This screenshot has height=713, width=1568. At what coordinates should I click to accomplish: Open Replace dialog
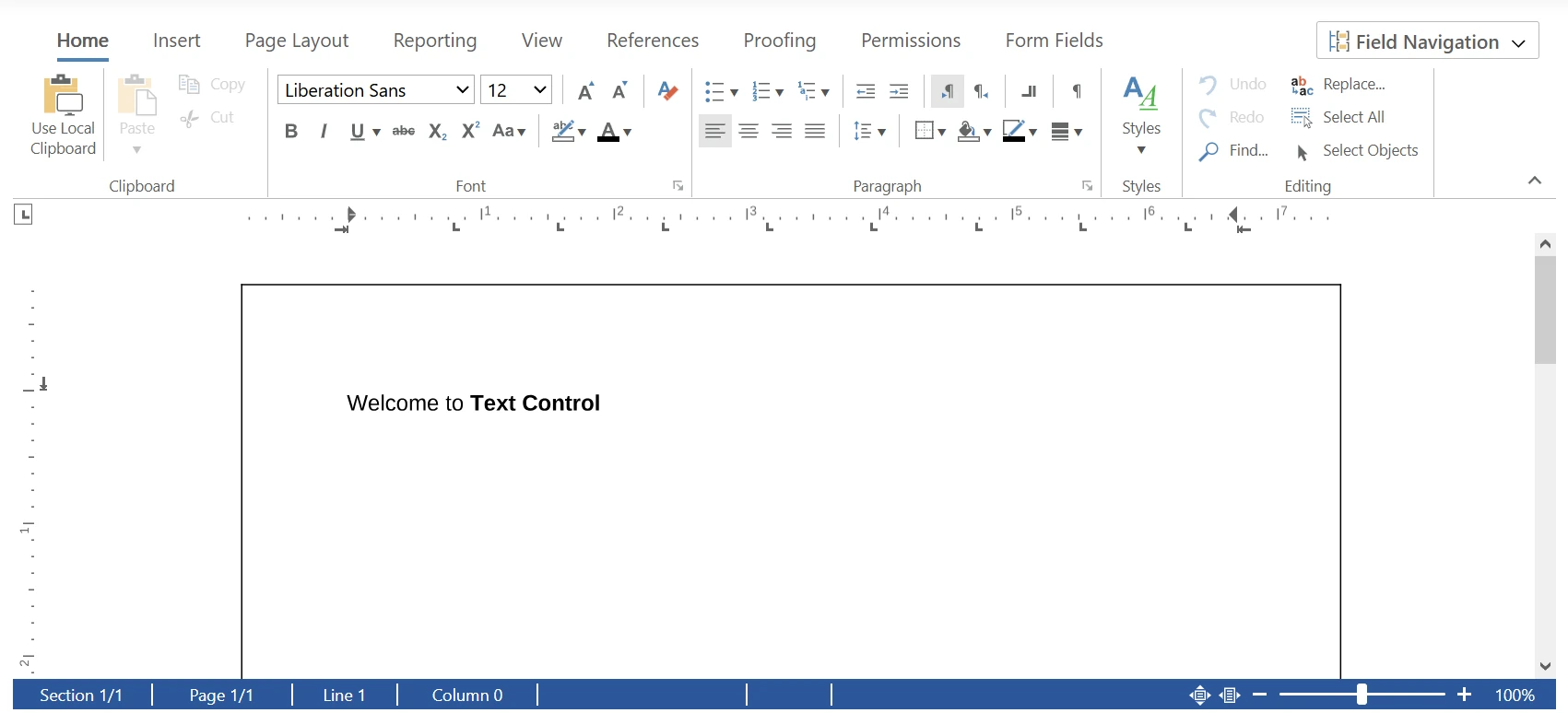(1338, 85)
